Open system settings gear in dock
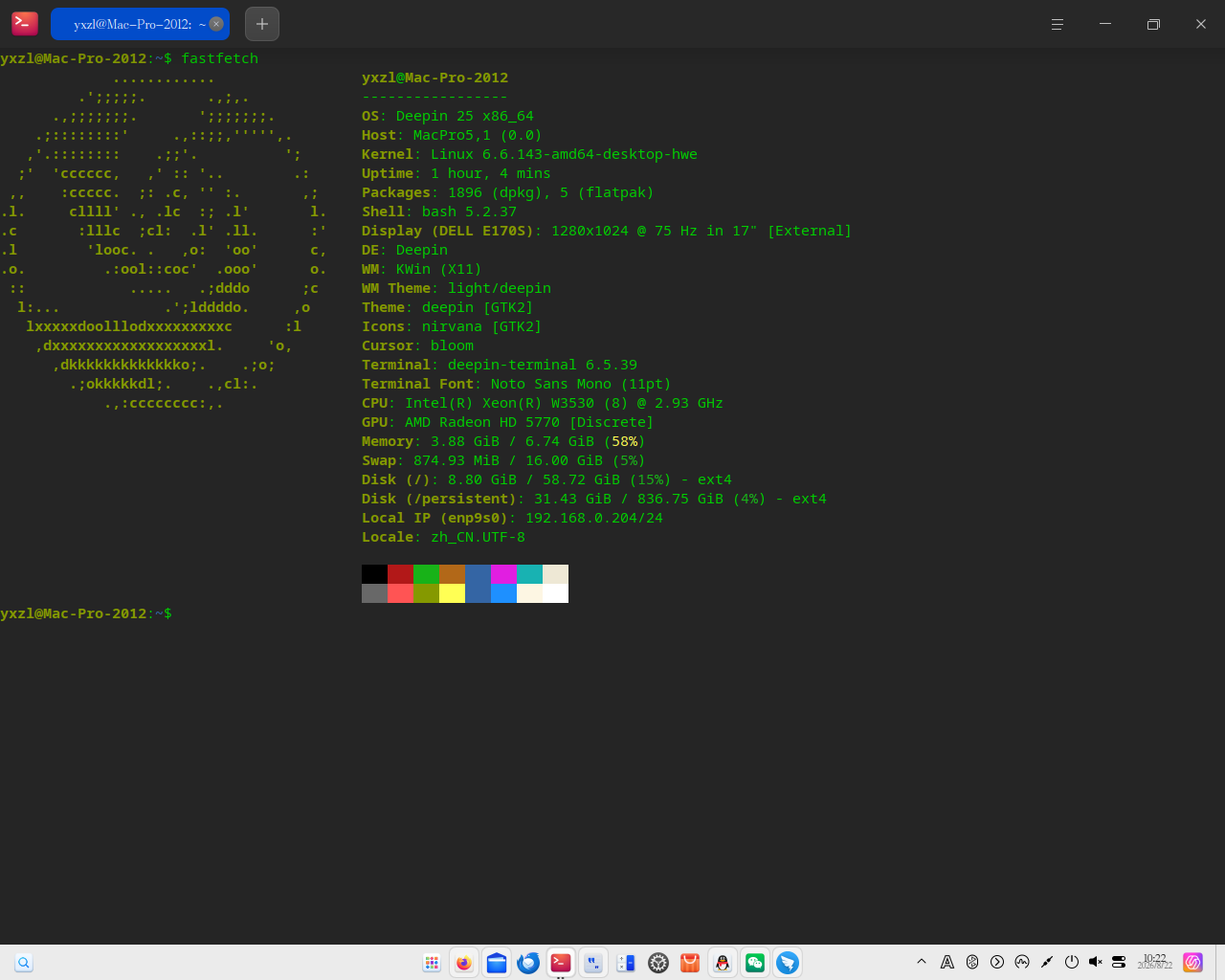This screenshot has width=1225, height=980. [658, 963]
